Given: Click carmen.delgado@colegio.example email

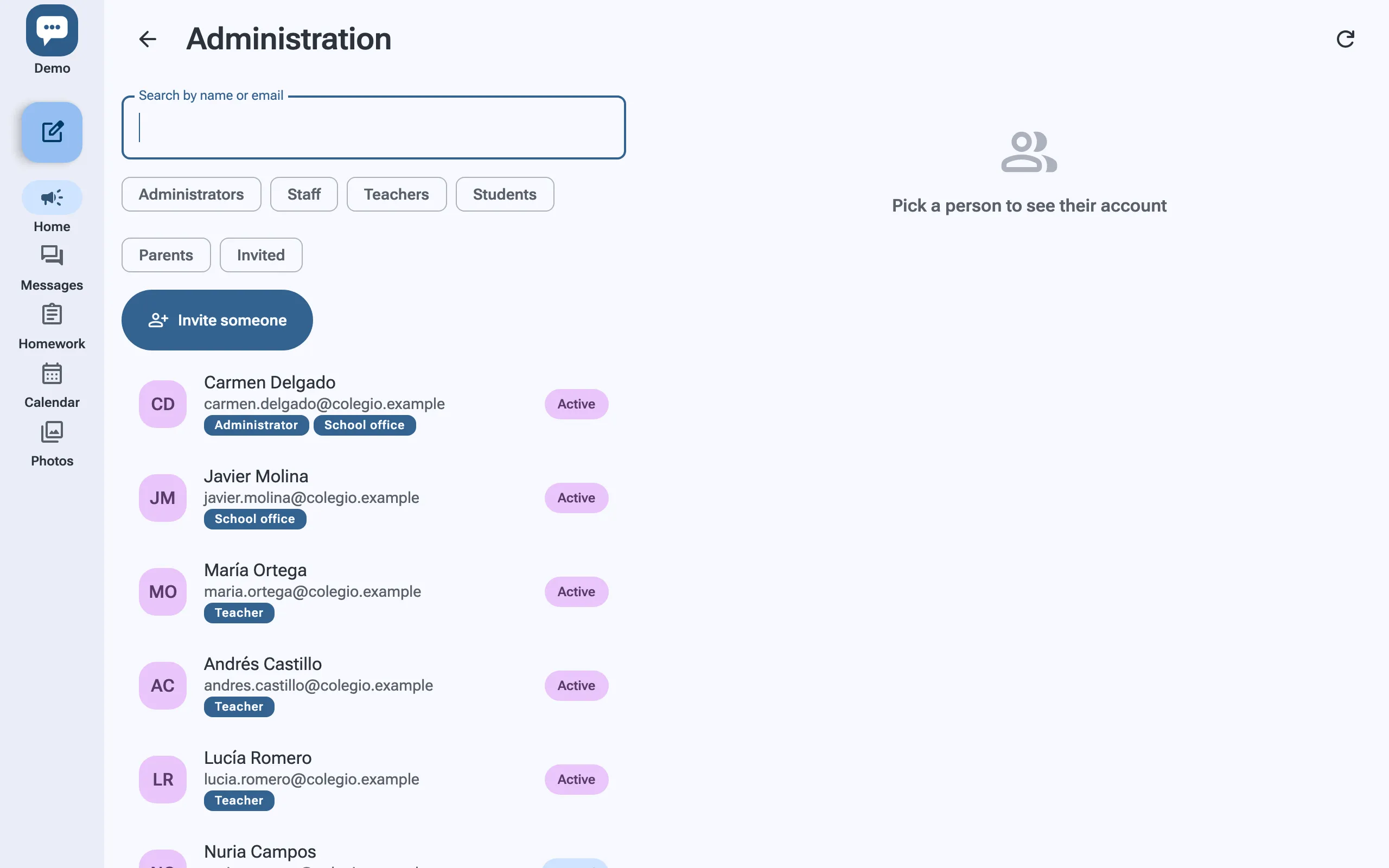Looking at the screenshot, I should 324,404.
